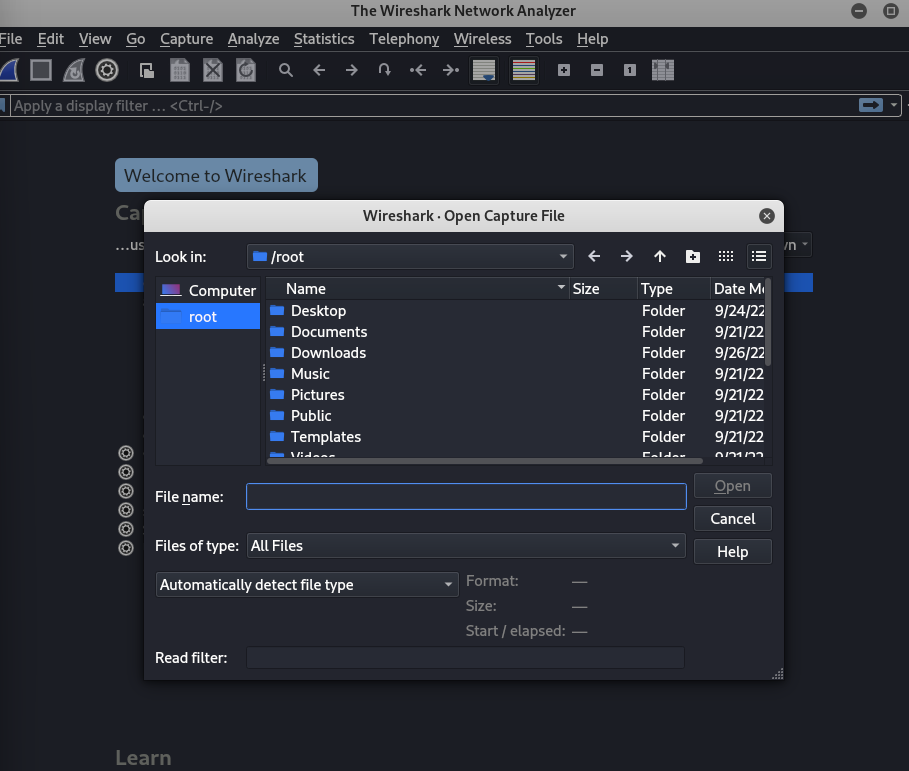Click the Cancel button
The height and width of the screenshot is (771, 909).
pyautogui.click(x=733, y=518)
